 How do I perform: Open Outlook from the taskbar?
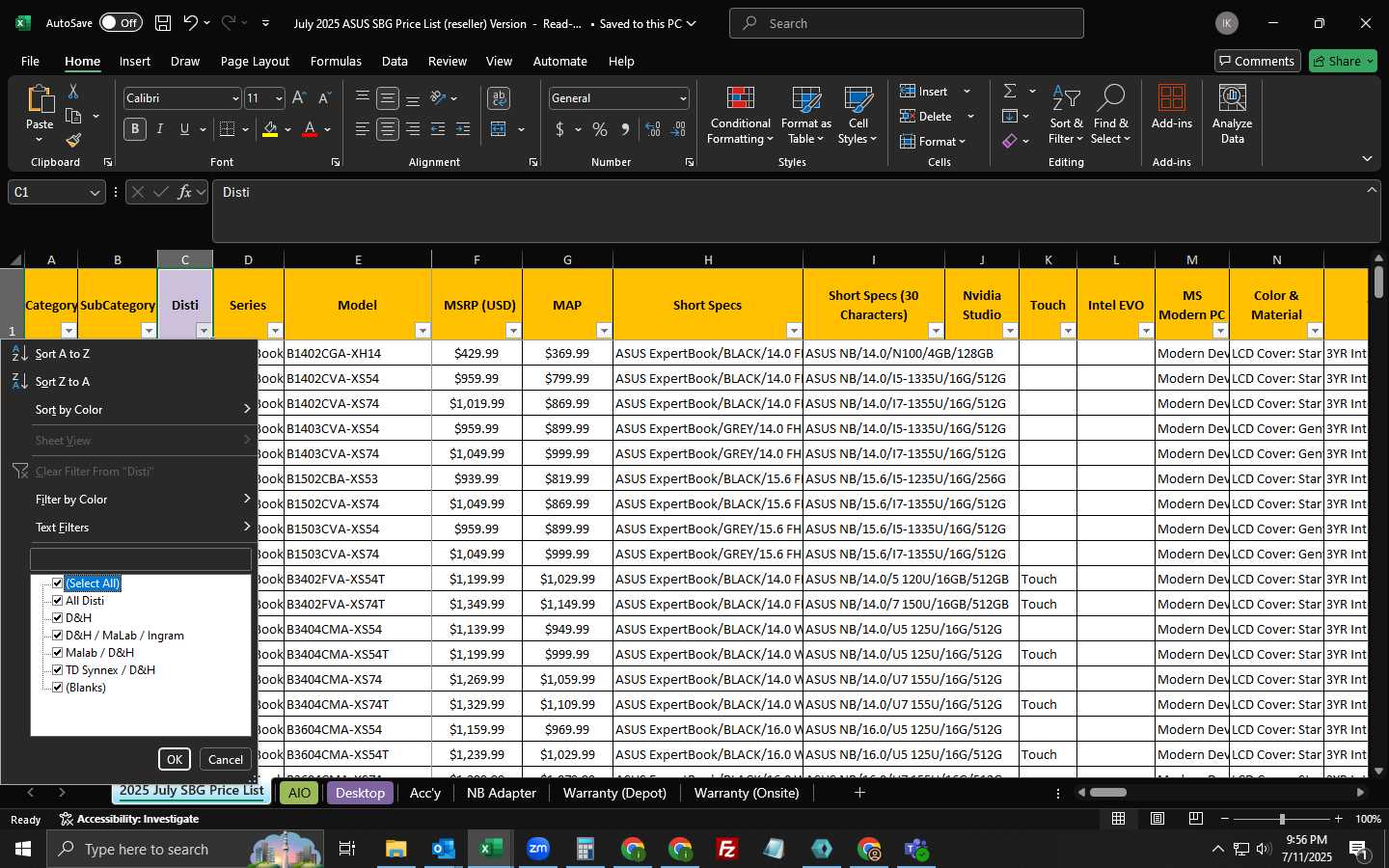coord(444,849)
